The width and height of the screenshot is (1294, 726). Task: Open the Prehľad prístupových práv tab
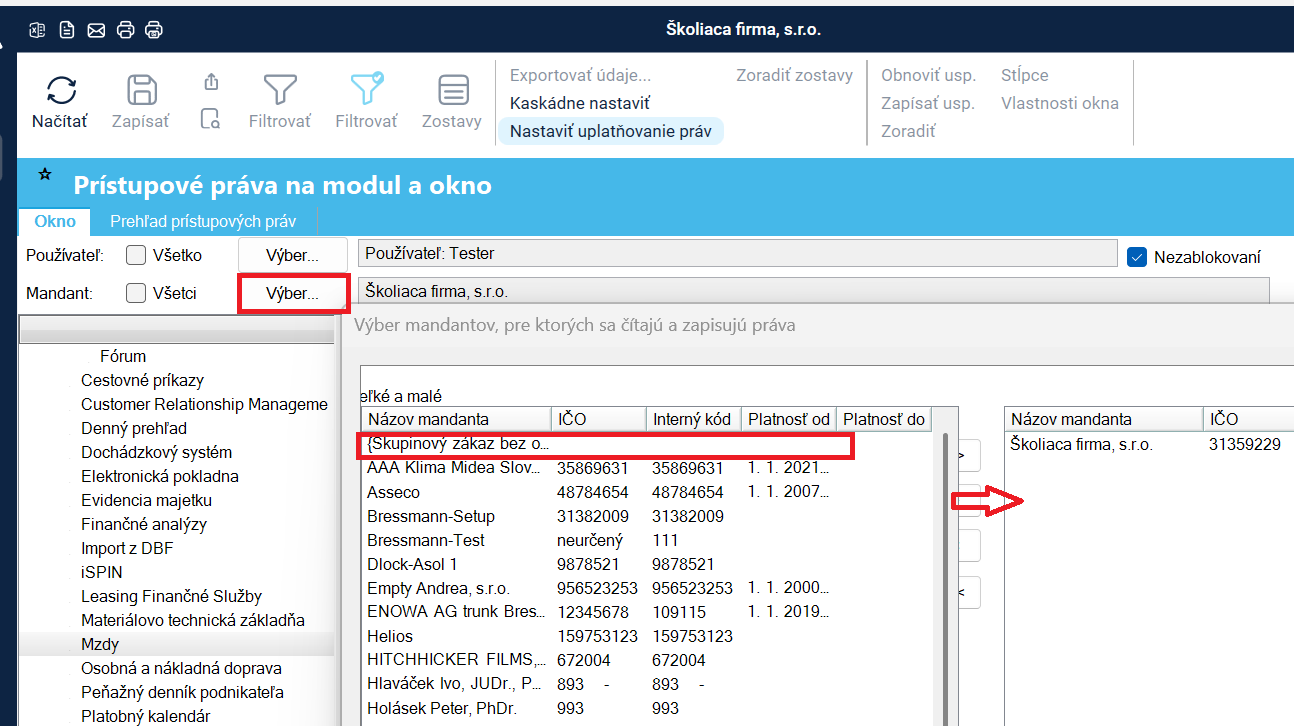coord(203,221)
